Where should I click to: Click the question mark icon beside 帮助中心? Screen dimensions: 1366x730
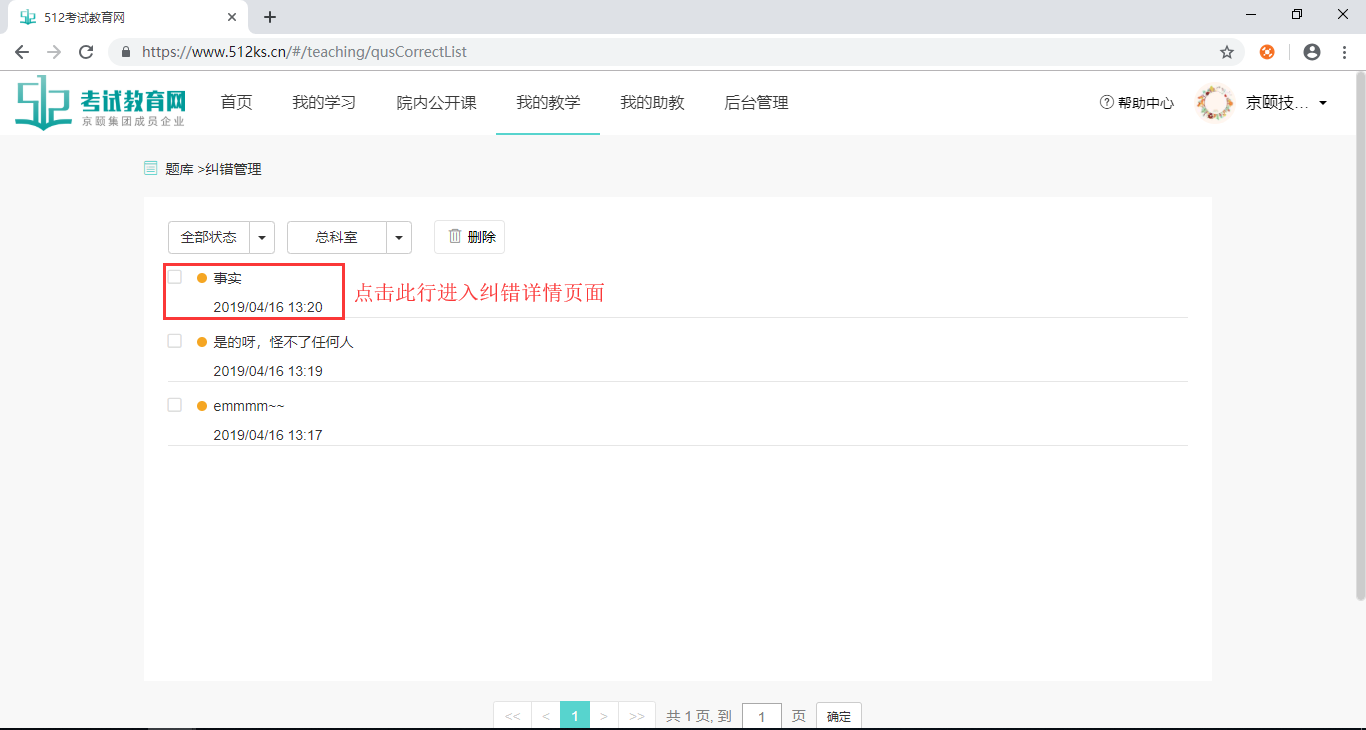[1105, 101]
